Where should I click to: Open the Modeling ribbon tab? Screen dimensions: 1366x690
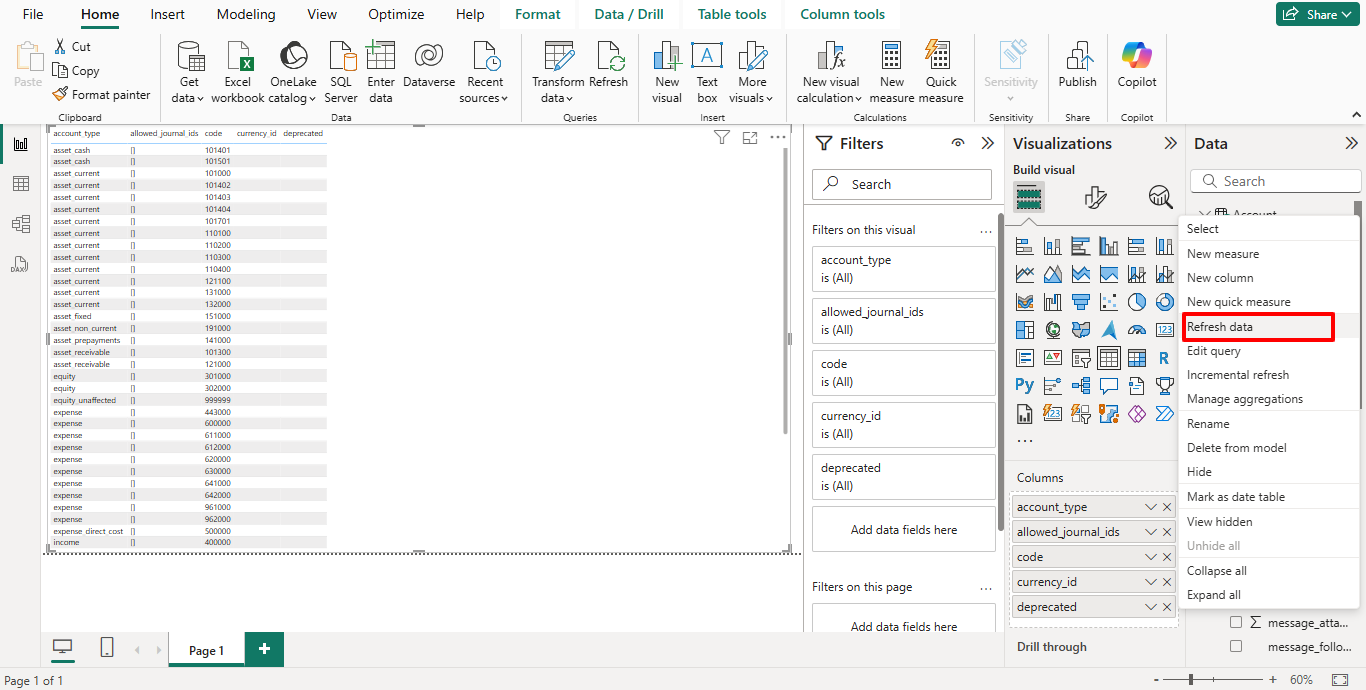coord(245,15)
